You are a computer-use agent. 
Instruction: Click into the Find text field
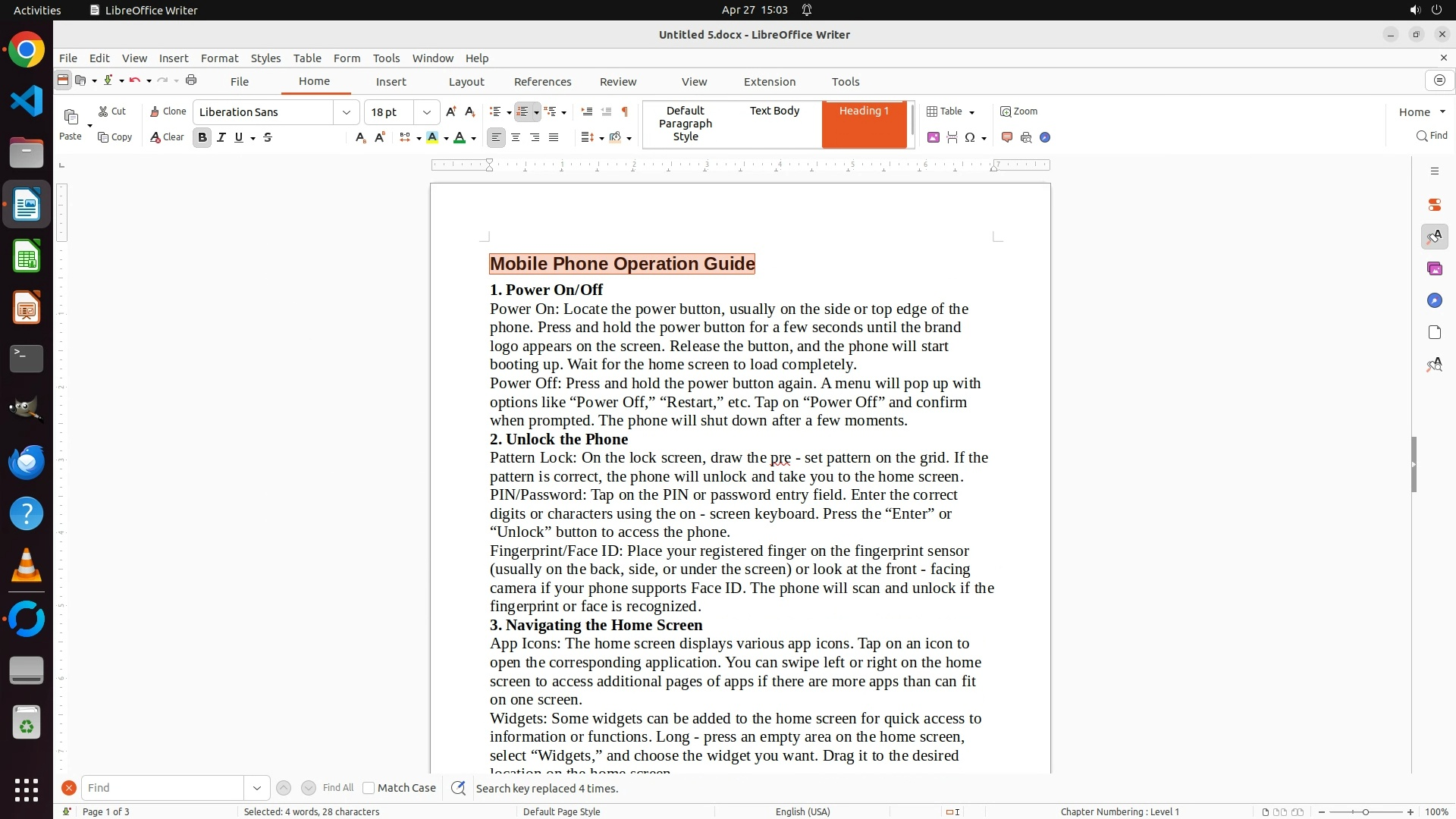click(162, 788)
